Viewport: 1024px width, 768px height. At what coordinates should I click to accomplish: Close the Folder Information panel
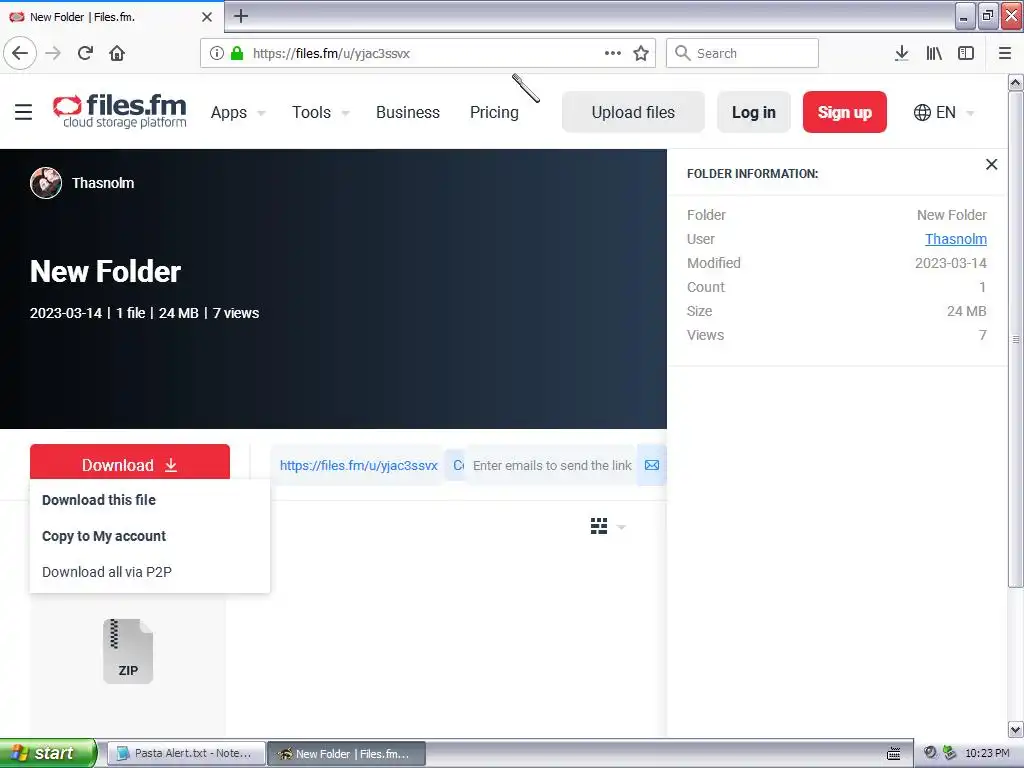991,165
